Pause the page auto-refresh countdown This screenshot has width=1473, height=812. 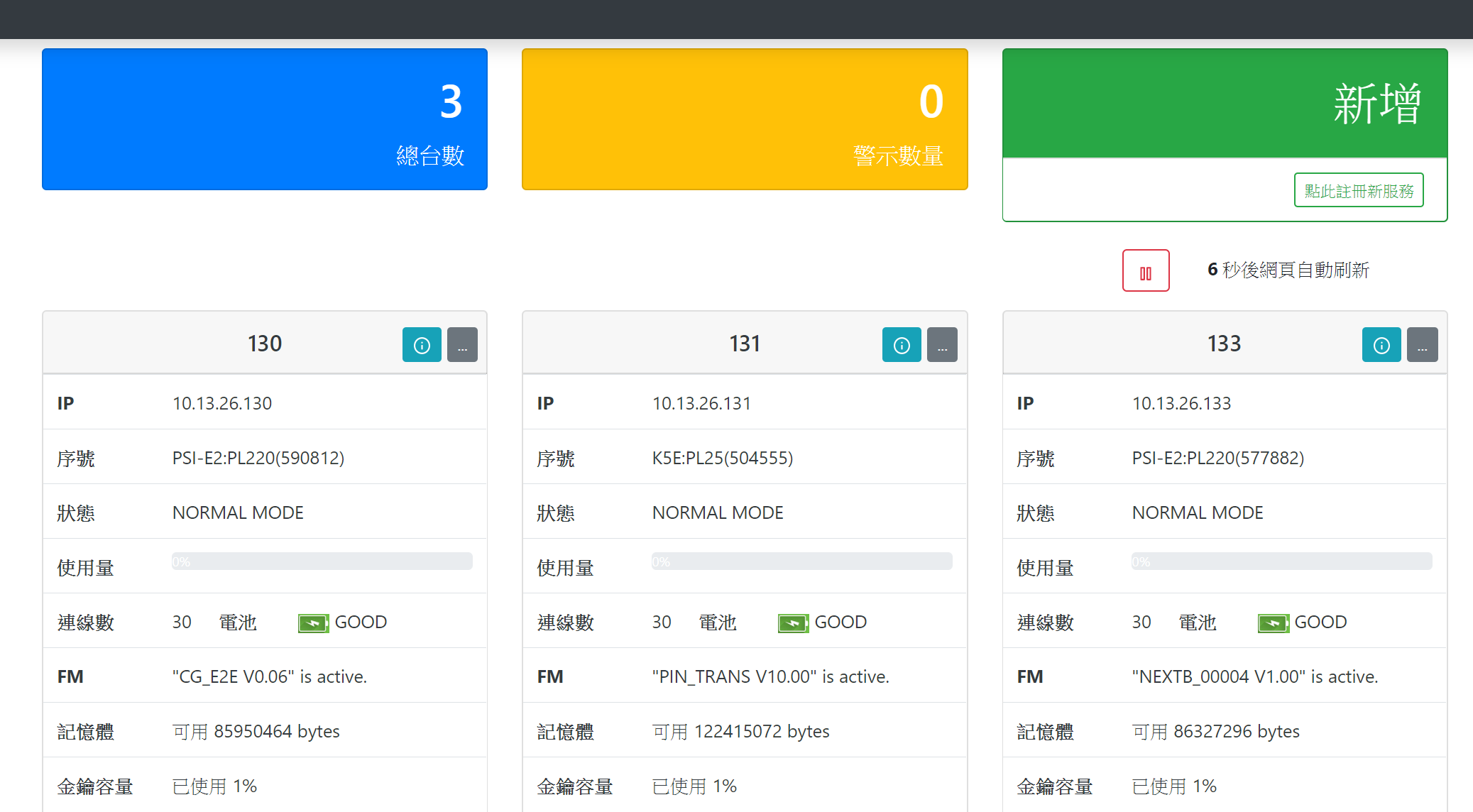pyautogui.click(x=1146, y=270)
